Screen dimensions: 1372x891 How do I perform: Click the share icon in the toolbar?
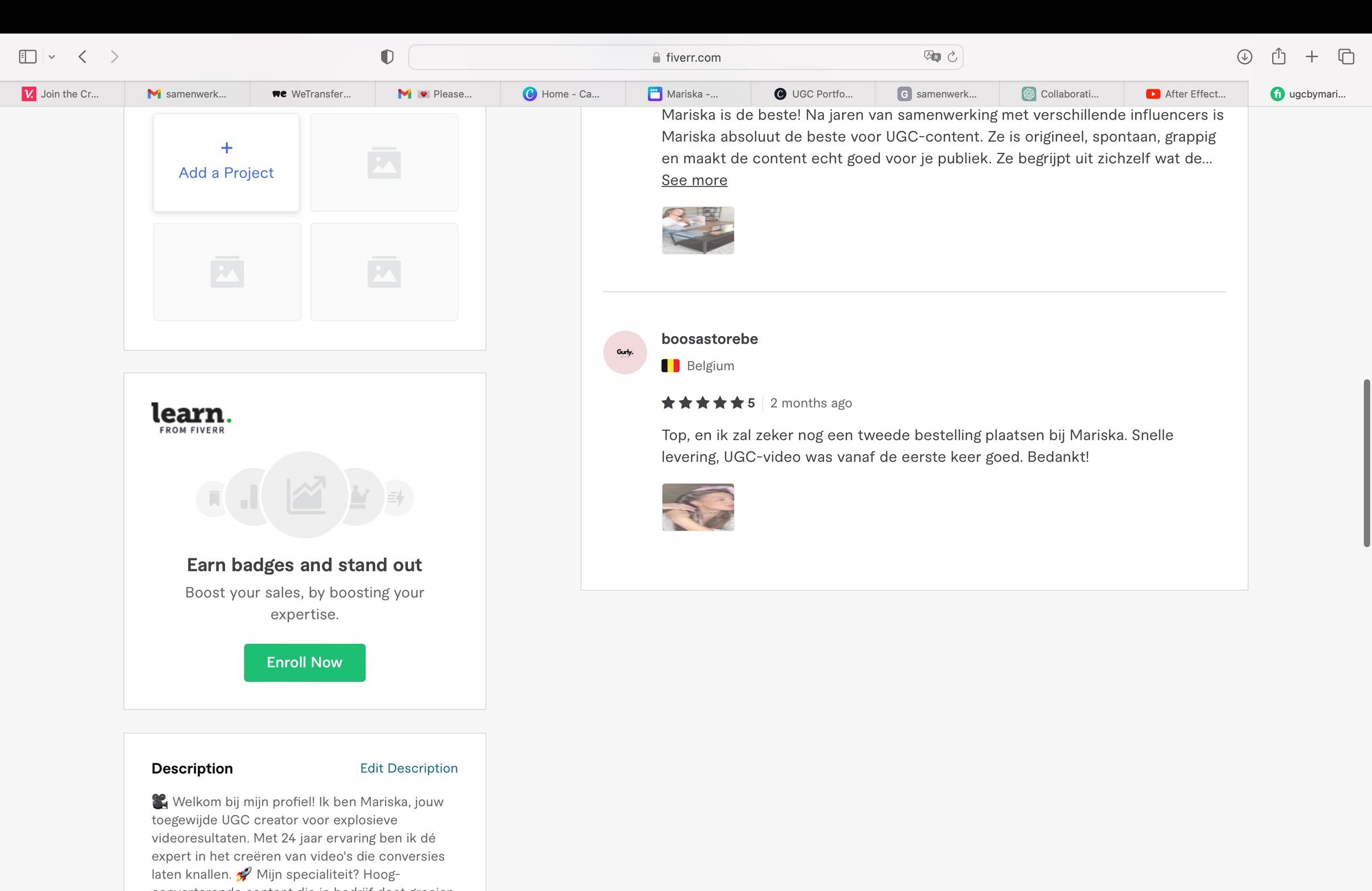coord(1278,57)
